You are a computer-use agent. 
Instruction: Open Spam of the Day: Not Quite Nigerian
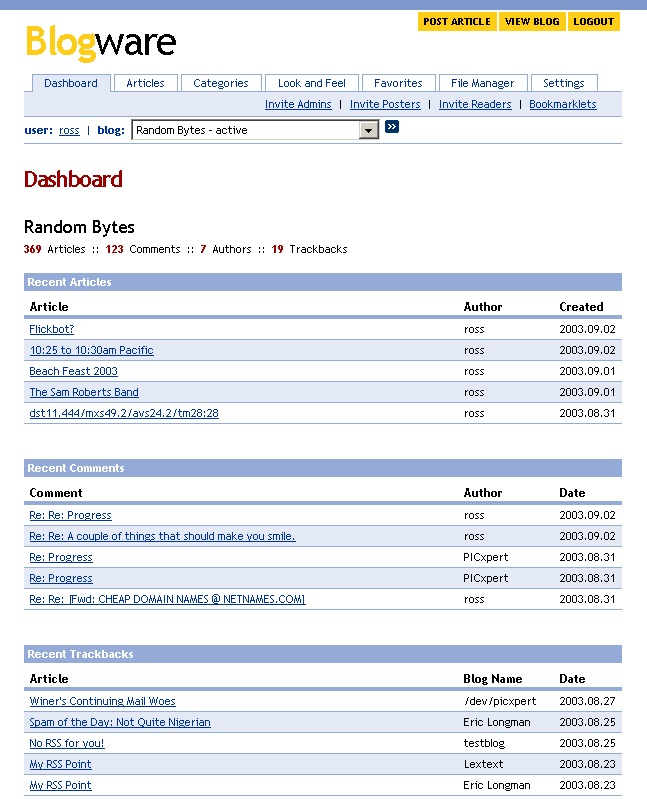coord(120,722)
